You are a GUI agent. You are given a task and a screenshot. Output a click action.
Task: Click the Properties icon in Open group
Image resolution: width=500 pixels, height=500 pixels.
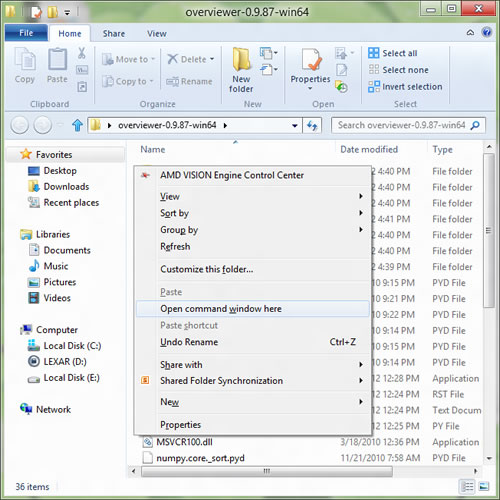pos(311,59)
